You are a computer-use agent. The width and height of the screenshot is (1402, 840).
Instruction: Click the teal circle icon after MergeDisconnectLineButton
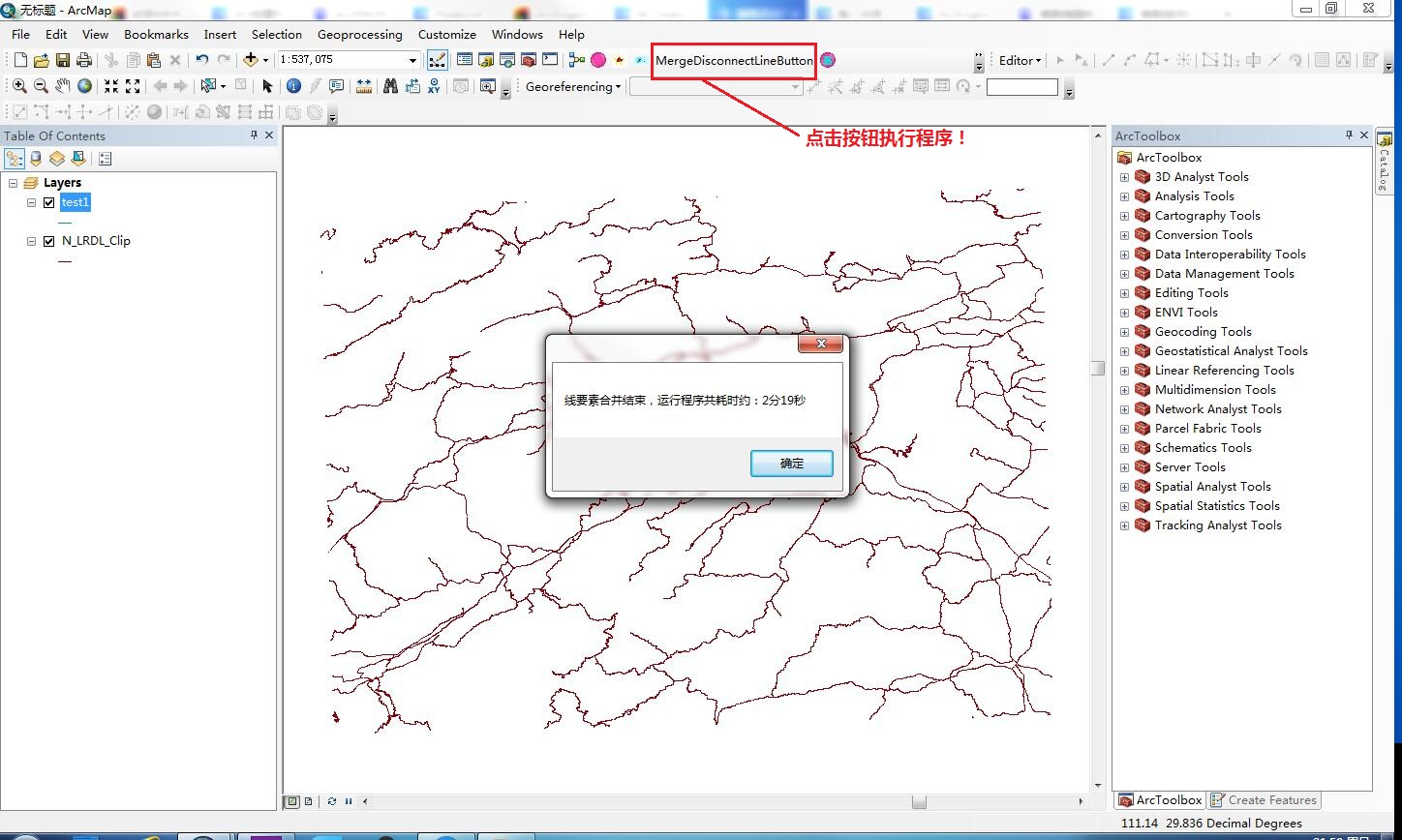tap(828, 60)
